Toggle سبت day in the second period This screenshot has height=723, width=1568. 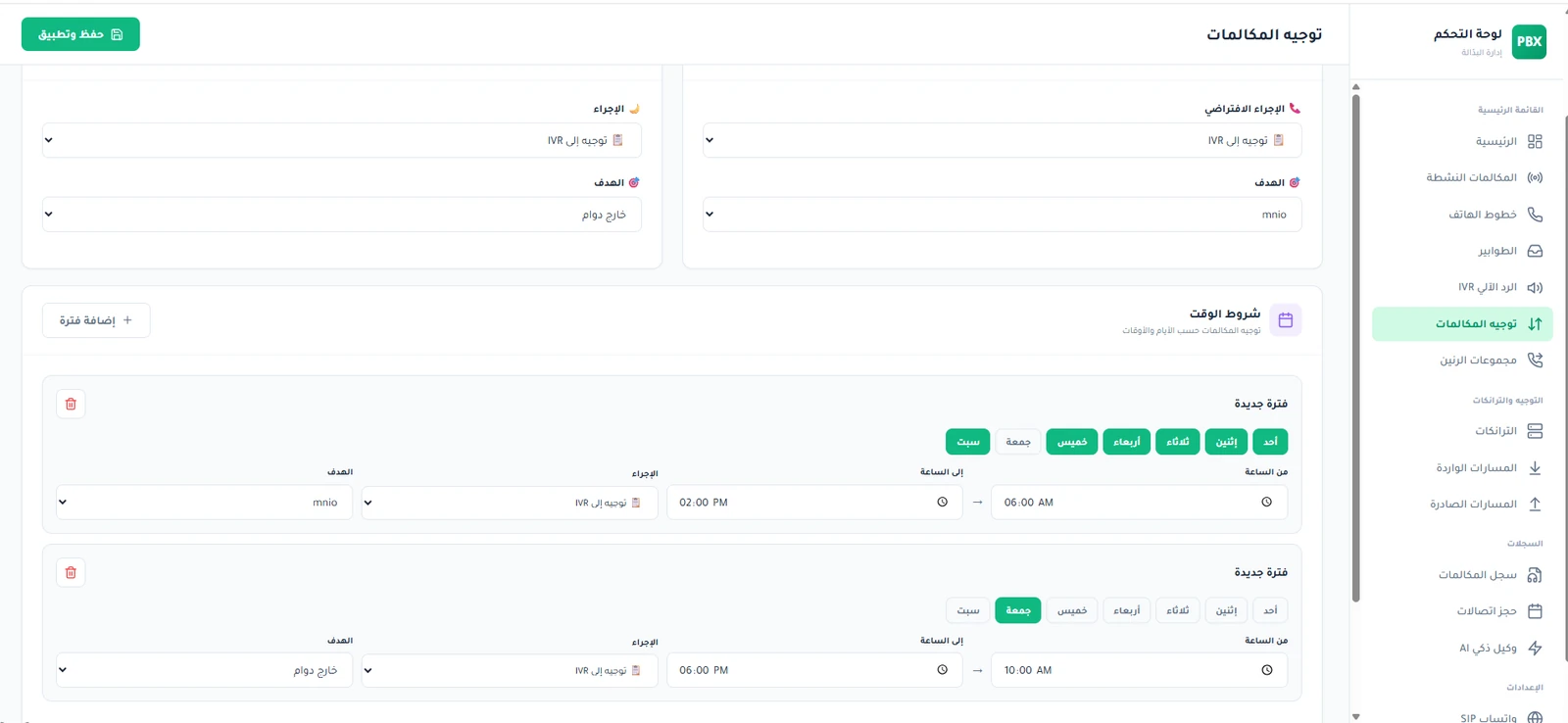pos(968,610)
